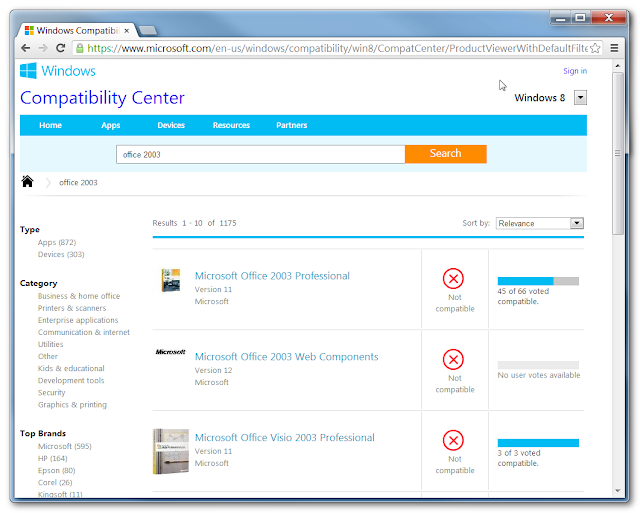Screen dimensions: 640x513
Task: Open the Office 2003 Professional box thumbnail
Action: pos(171,280)
